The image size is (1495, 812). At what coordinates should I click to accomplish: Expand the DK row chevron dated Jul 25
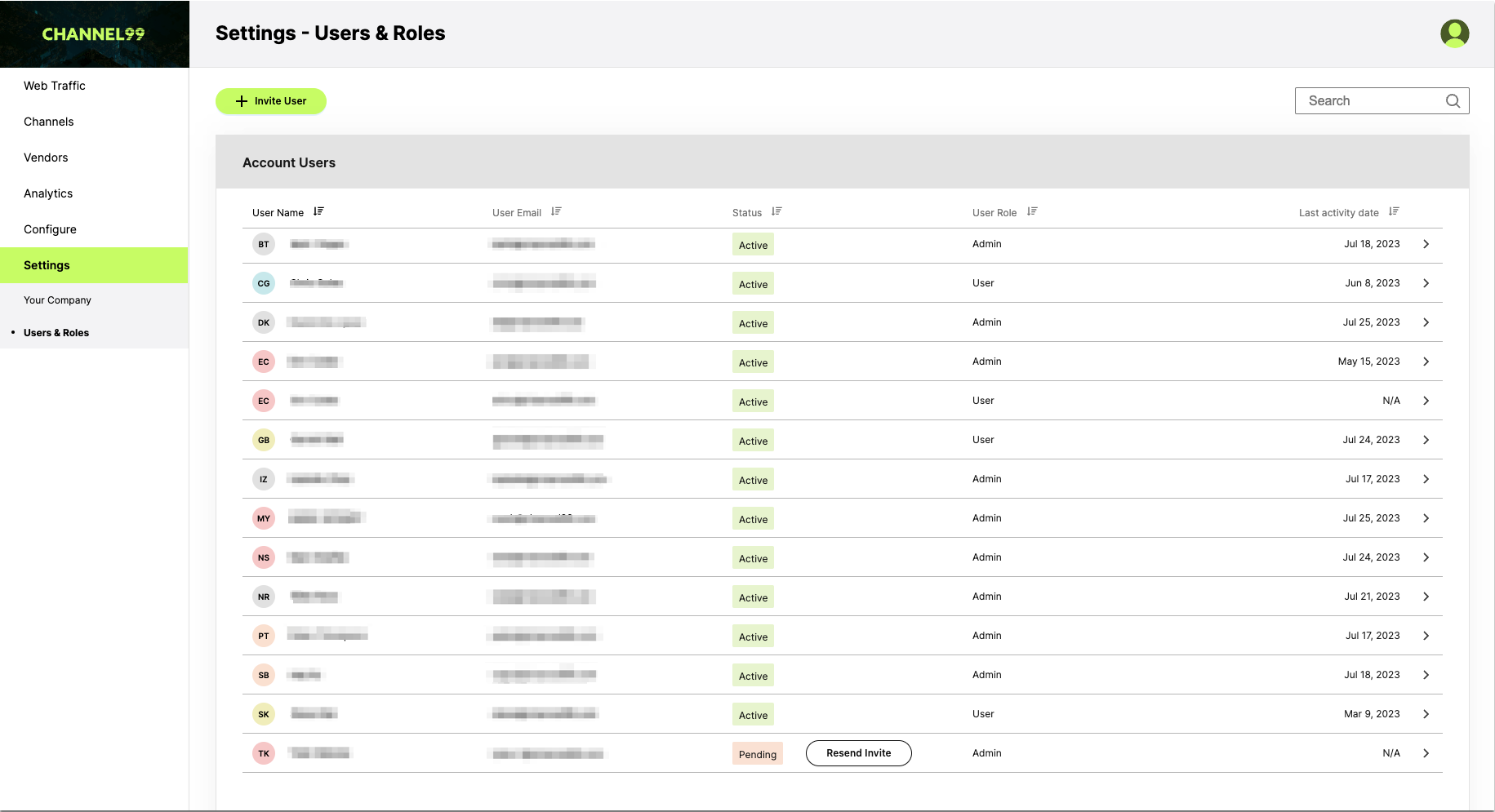click(1426, 322)
